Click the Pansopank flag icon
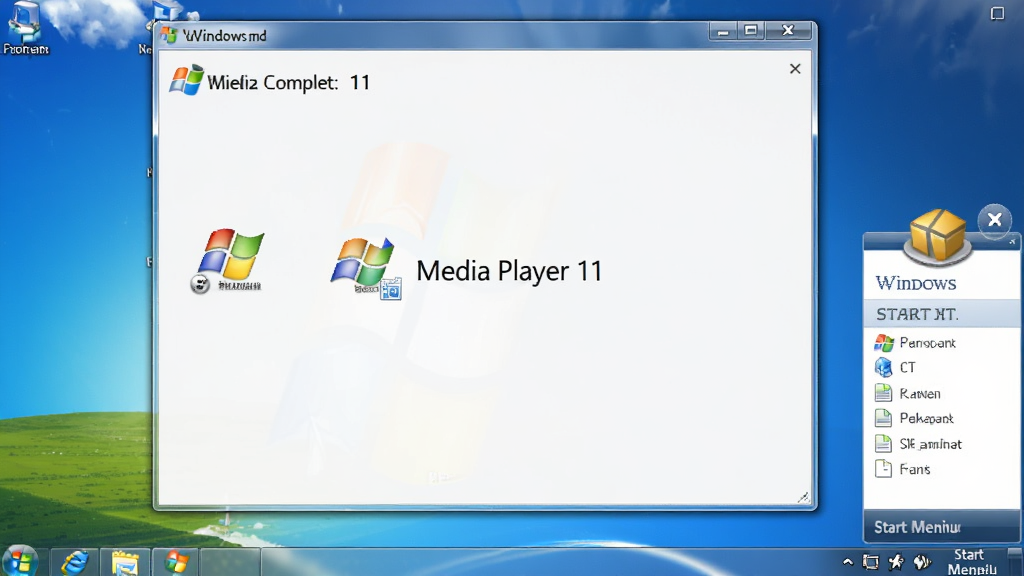1024x576 pixels. coord(884,343)
